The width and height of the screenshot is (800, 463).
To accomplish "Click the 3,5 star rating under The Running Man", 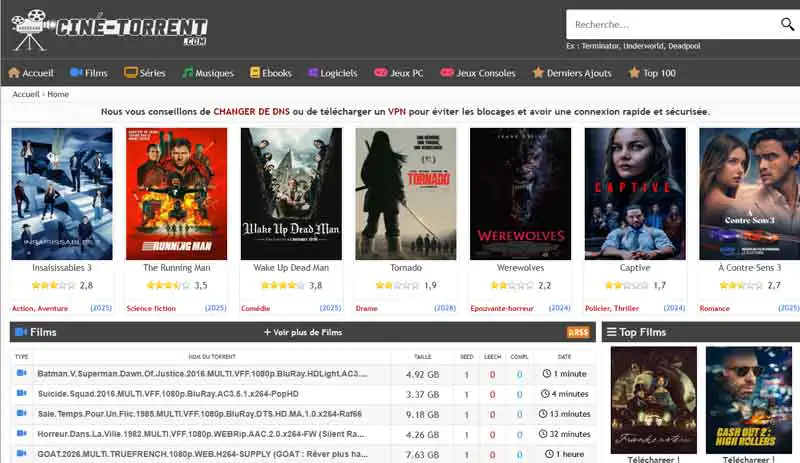I will point(177,285).
